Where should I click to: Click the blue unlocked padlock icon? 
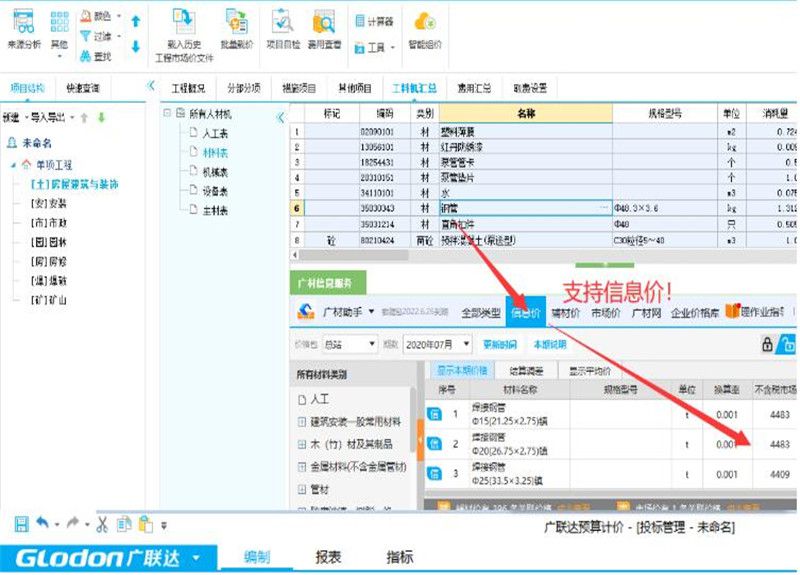[x=787, y=344]
